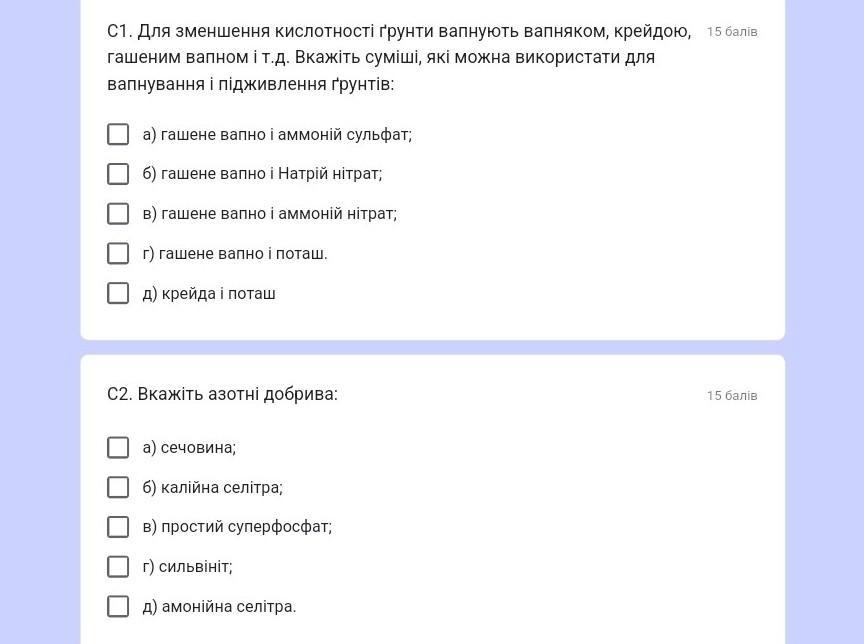
Task: Check the box for 'калійна селітра'
Action: [x=118, y=487]
